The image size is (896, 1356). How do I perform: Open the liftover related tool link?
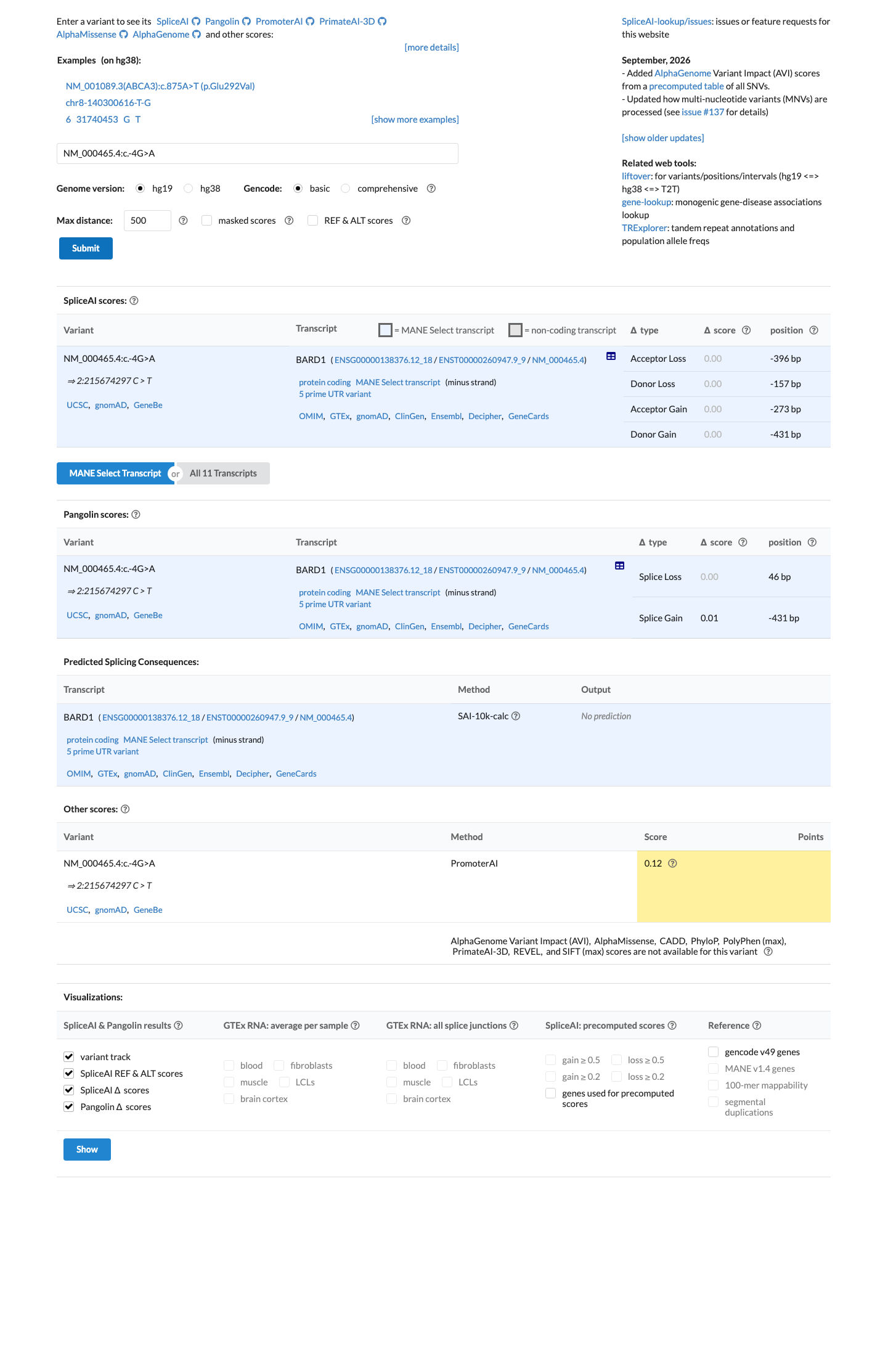[x=636, y=176]
